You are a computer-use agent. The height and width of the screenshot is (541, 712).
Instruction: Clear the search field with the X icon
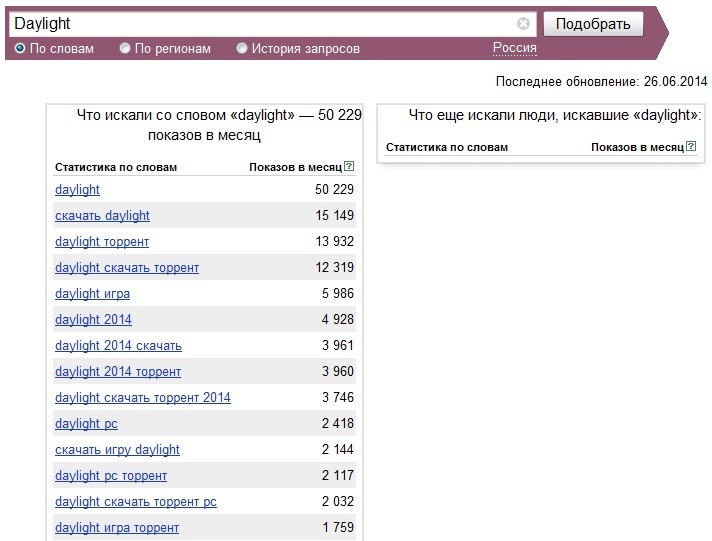click(x=523, y=24)
